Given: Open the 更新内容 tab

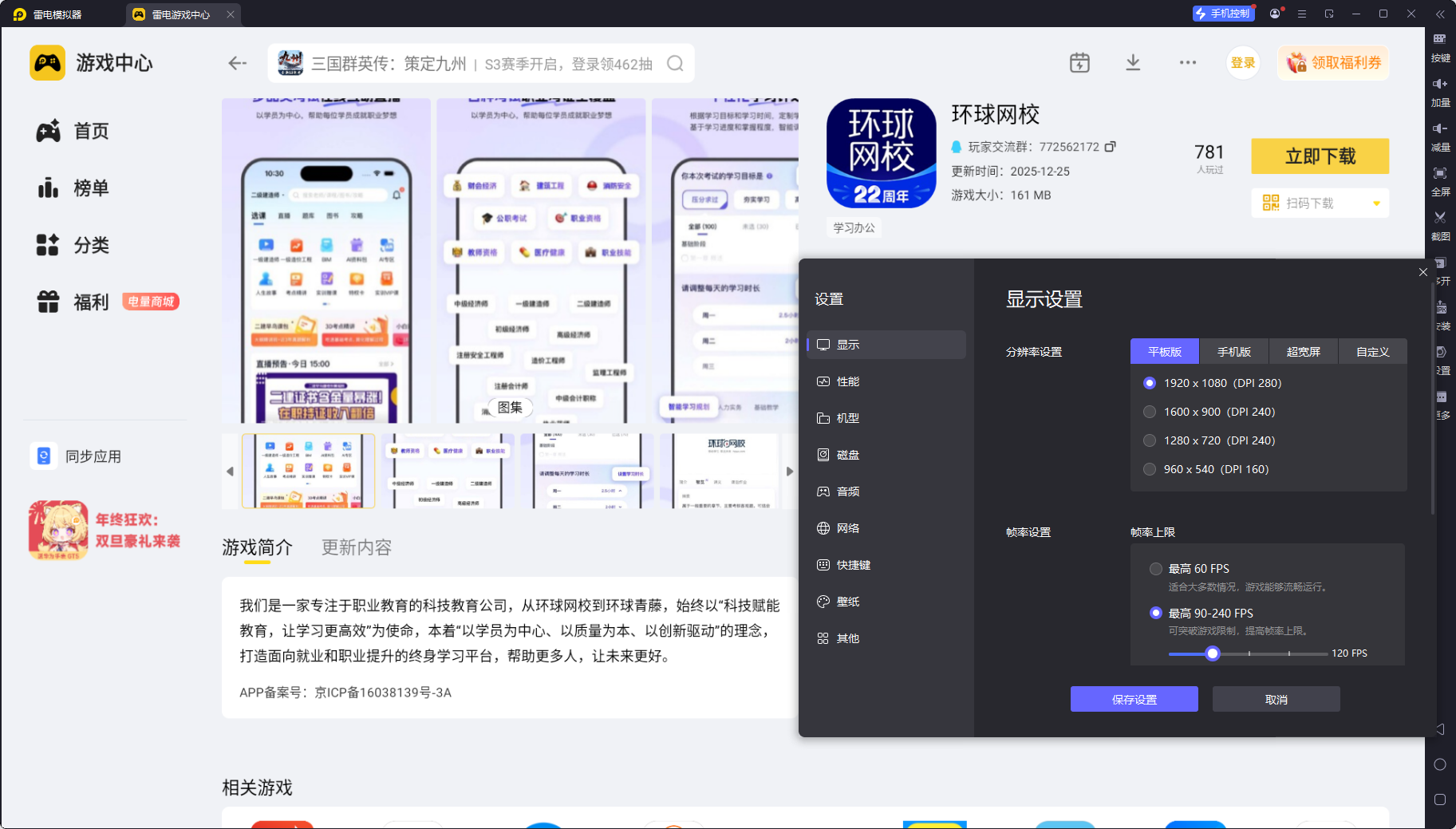Looking at the screenshot, I should pyautogui.click(x=357, y=547).
